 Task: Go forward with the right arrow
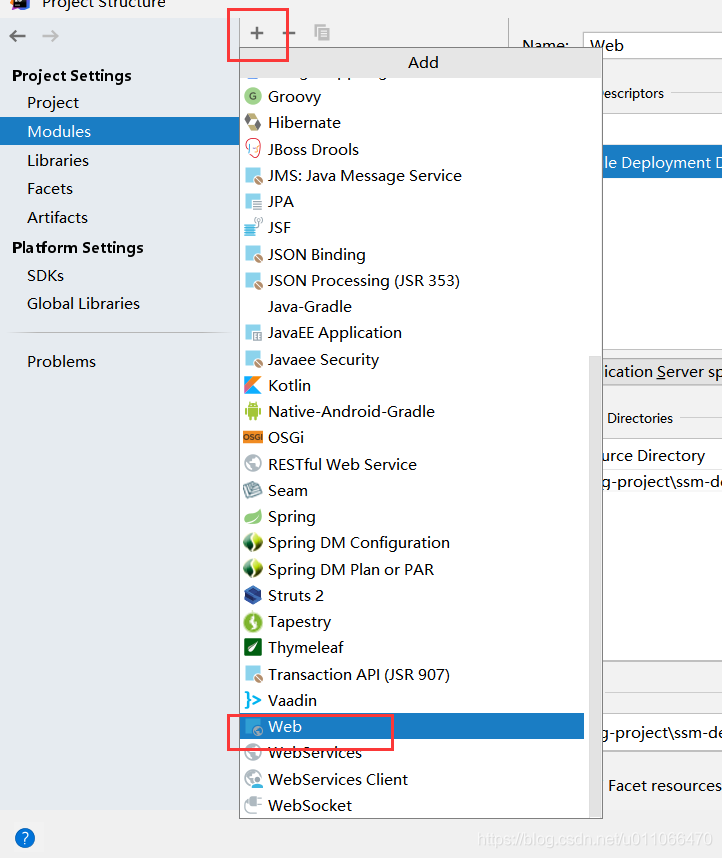[50, 36]
